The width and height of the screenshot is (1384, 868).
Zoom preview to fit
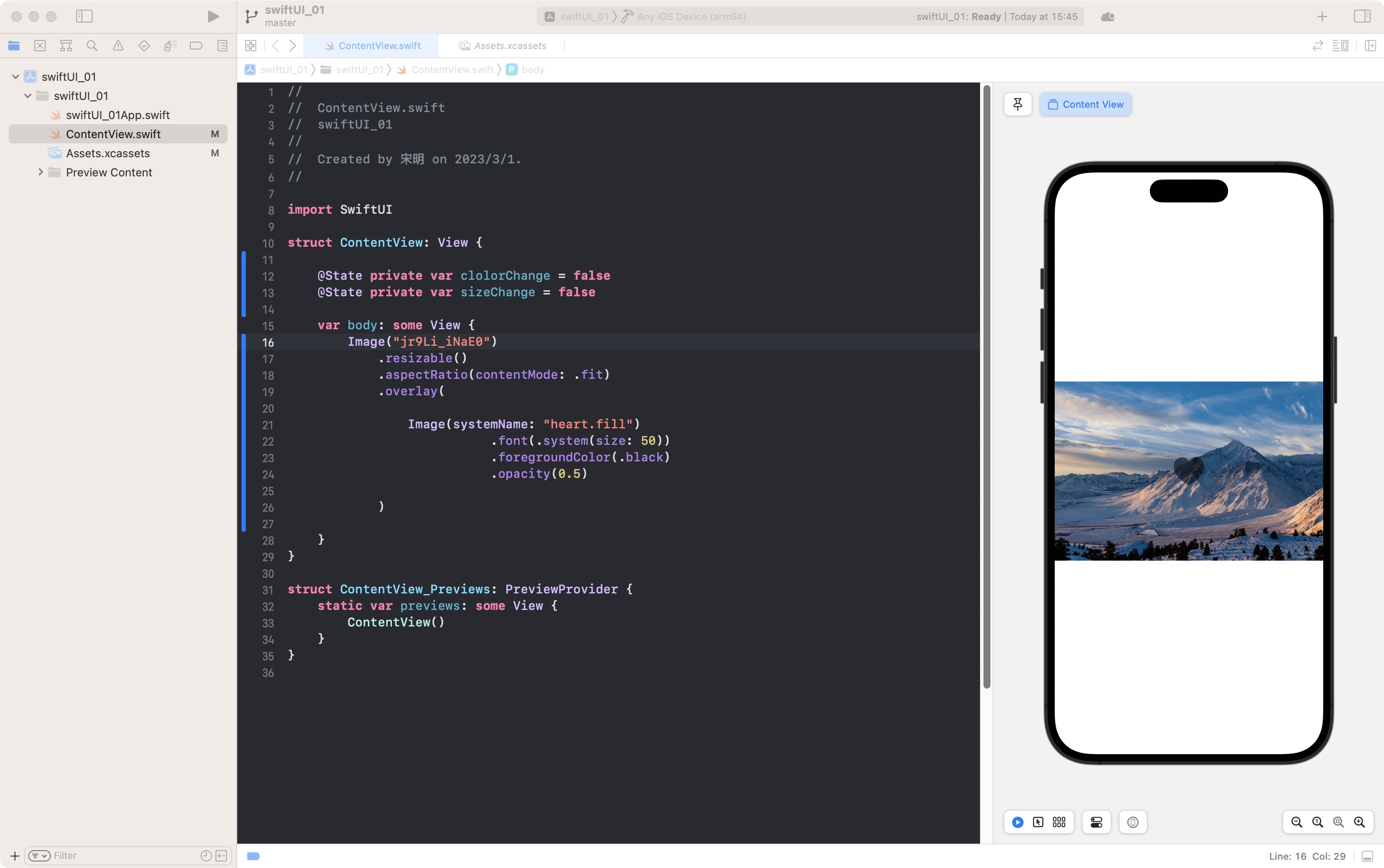pyautogui.click(x=1338, y=822)
